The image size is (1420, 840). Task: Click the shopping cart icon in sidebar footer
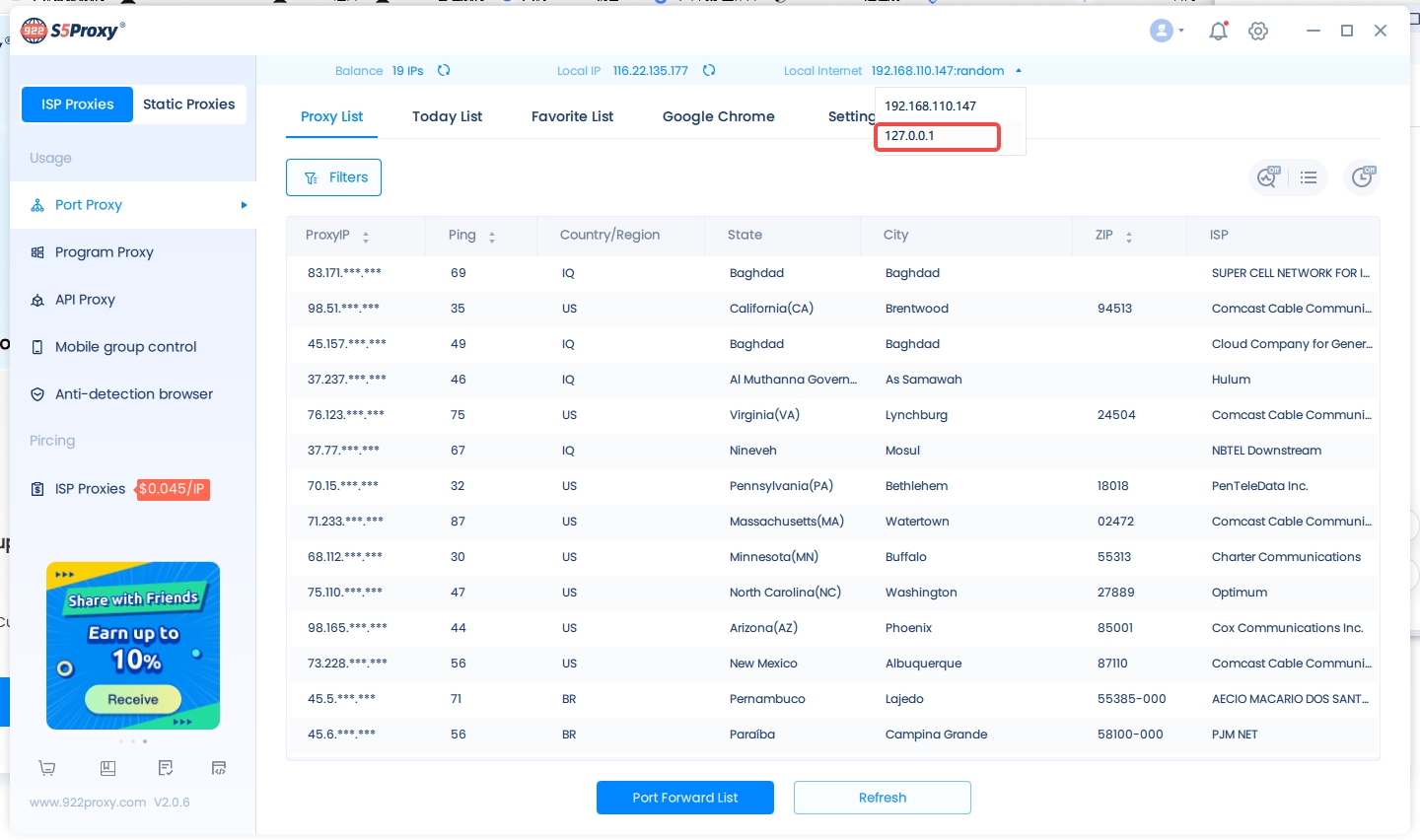pos(46,768)
